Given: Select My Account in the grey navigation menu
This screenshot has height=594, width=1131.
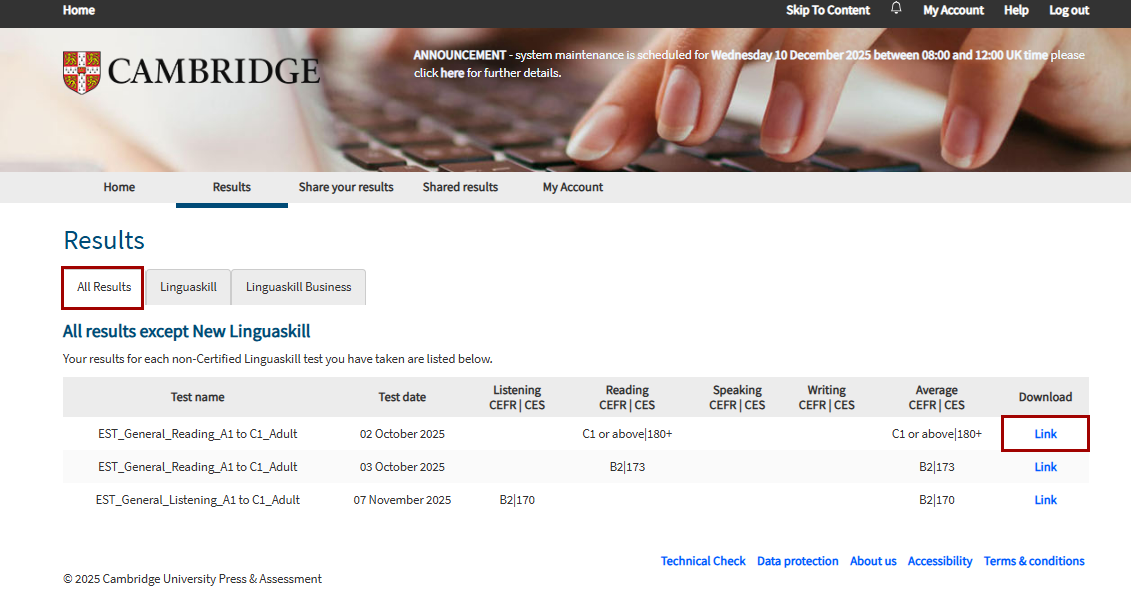Looking at the screenshot, I should pos(573,187).
